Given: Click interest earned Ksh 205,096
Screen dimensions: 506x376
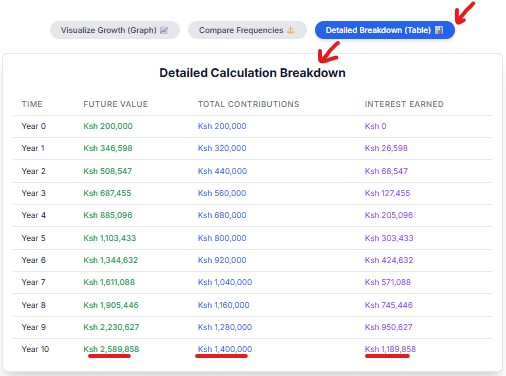Looking at the screenshot, I should [389, 215].
